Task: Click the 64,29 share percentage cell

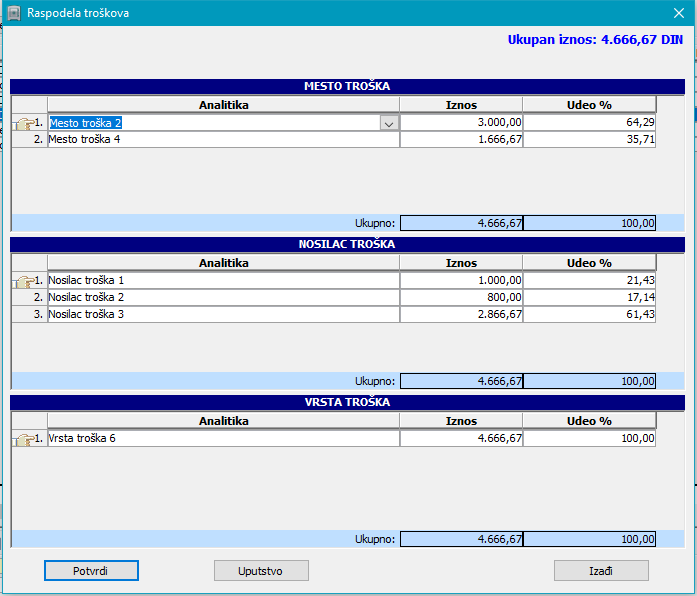Action: click(589, 123)
